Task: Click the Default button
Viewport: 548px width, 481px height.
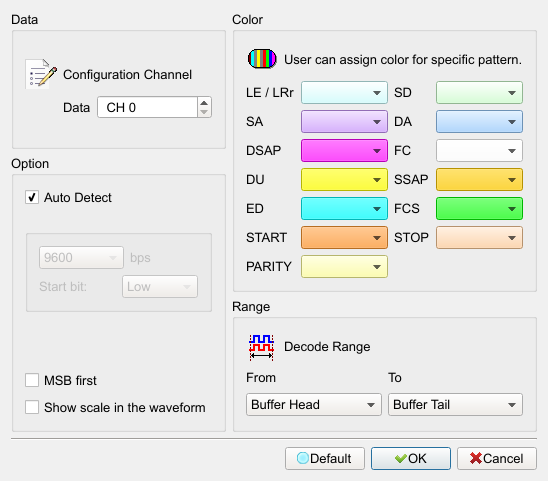Action: (325, 458)
